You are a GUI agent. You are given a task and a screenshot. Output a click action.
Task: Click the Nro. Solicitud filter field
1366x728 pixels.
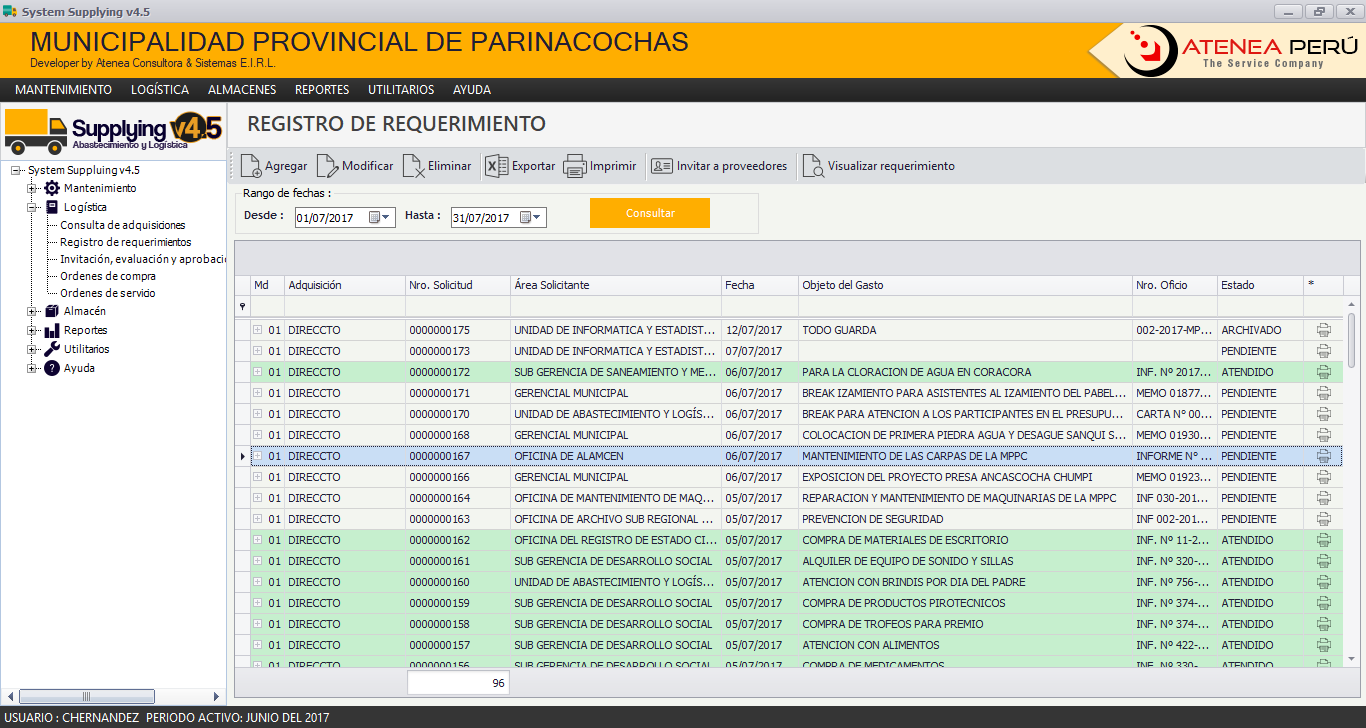pyautogui.click(x=457, y=306)
